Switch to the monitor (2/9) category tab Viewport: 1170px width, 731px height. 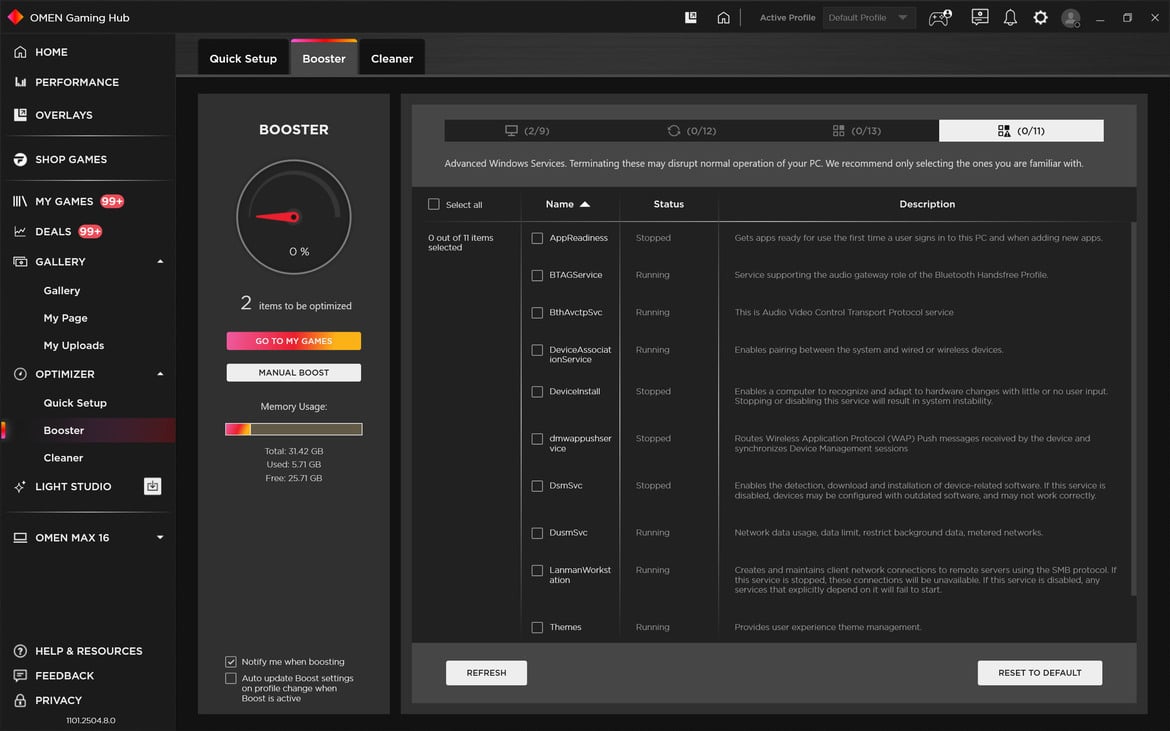[527, 131]
